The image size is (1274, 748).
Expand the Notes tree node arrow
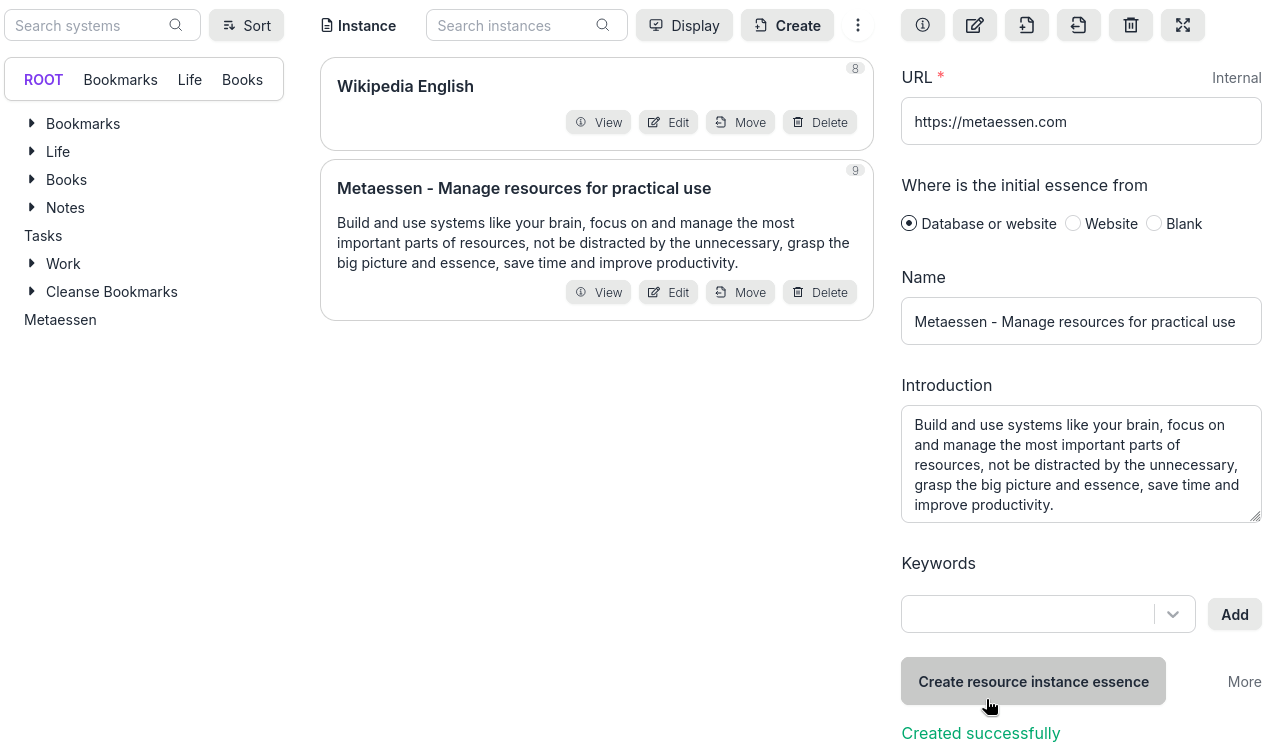tap(32, 208)
